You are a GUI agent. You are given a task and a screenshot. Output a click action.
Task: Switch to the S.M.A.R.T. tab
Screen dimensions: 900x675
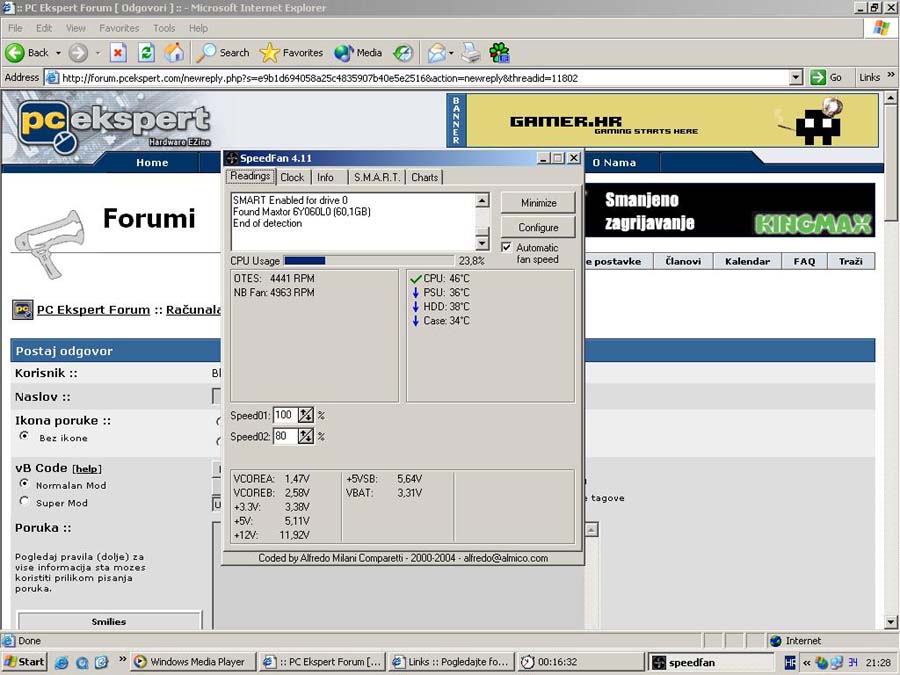[376, 177]
